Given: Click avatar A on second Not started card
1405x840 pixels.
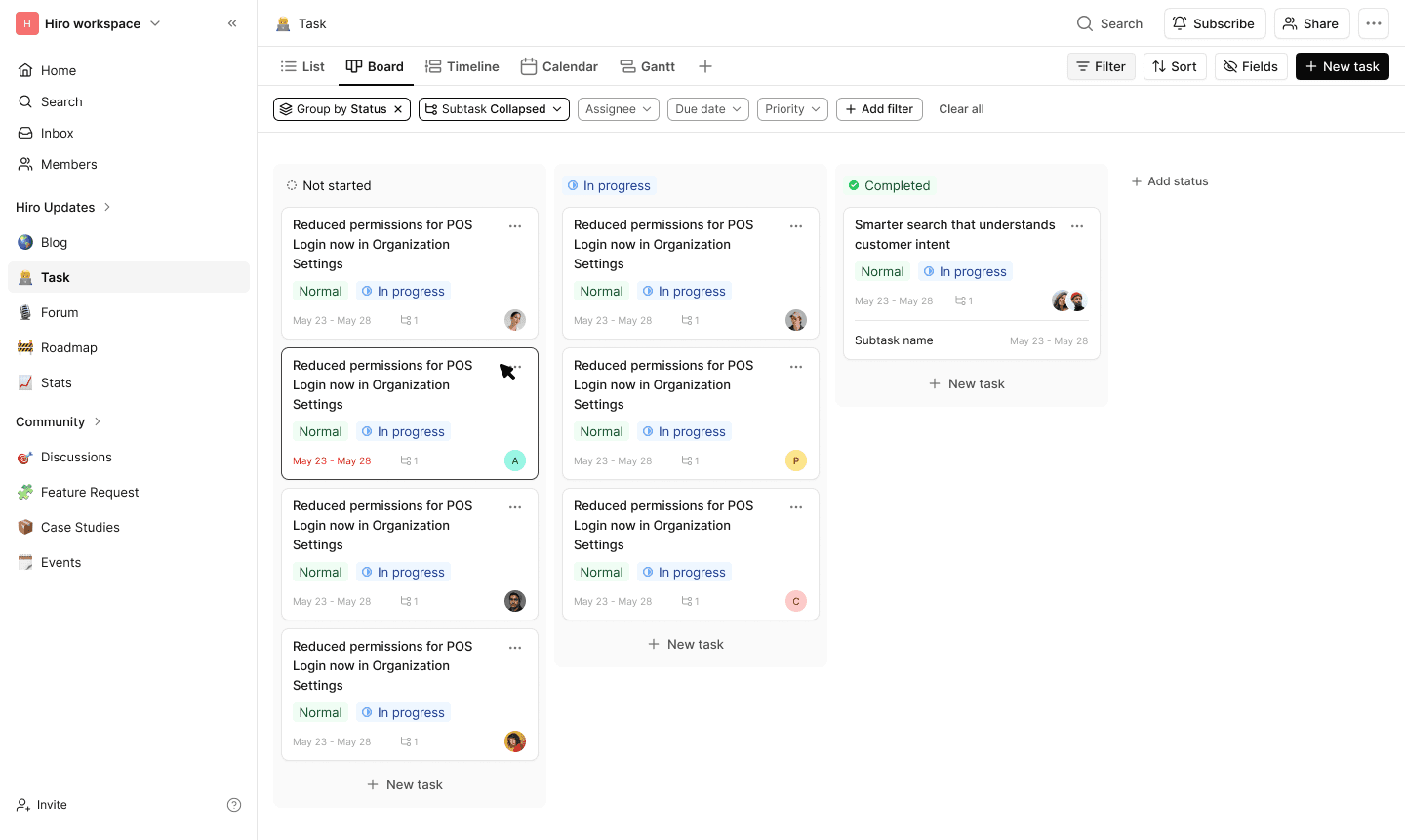Looking at the screenshot, I should 515,460.
